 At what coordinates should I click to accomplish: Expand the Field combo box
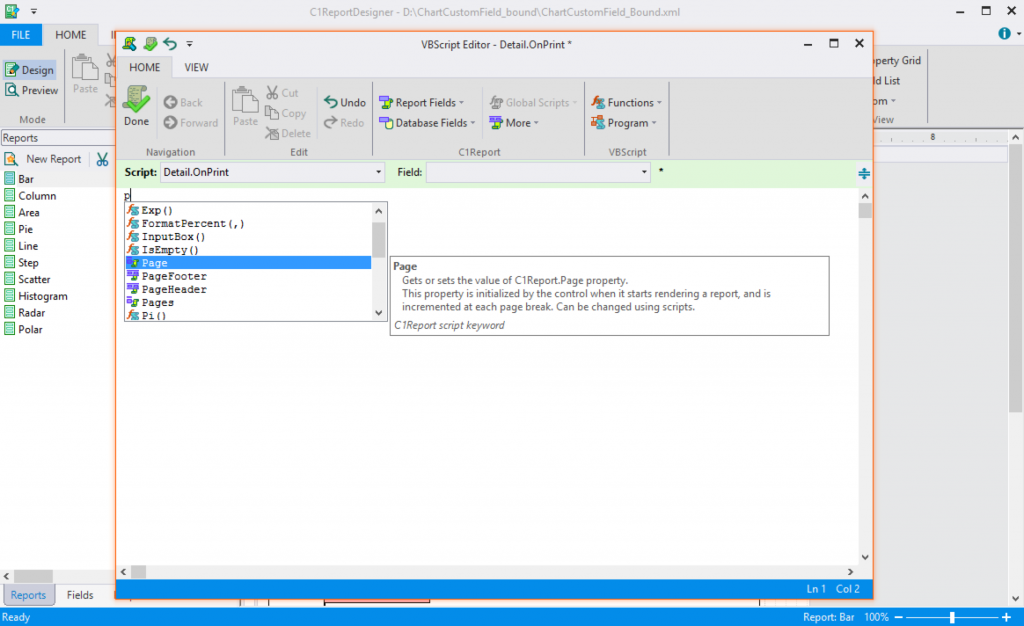pyautogui.click(x=644, y=172)
